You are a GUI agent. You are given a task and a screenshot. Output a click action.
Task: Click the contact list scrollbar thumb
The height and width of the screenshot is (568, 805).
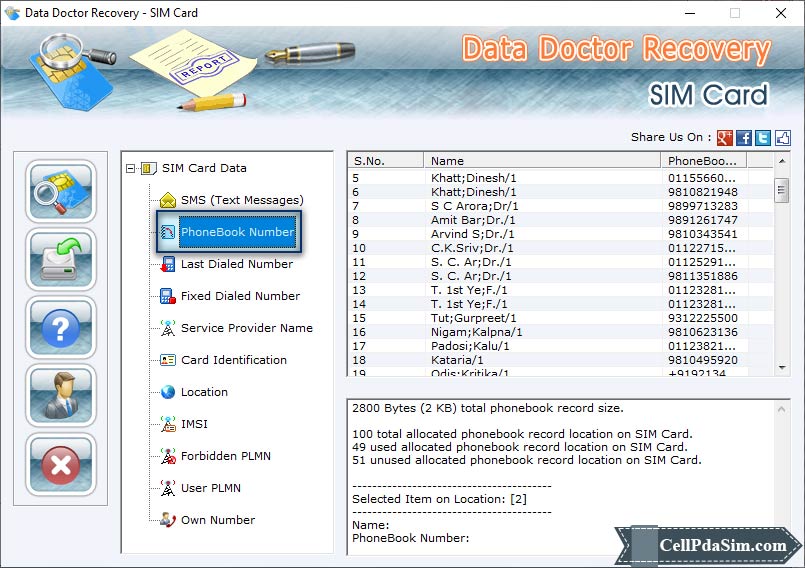[x=782, y=191]
